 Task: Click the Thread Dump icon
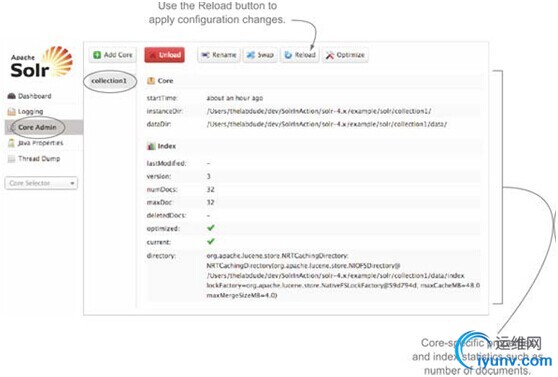coord(11,158)
